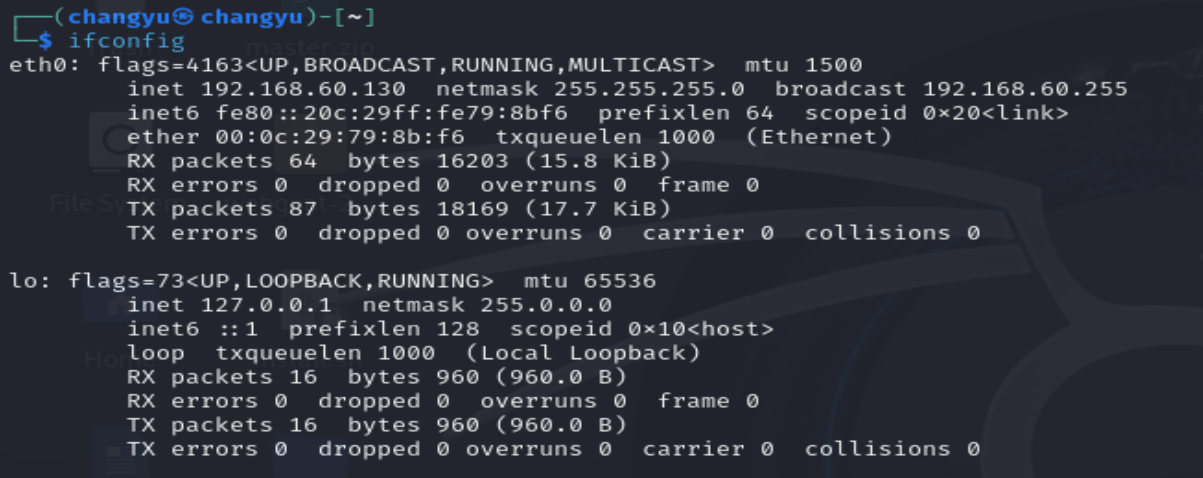Click the scopeid 0x10<host> text

642,329
